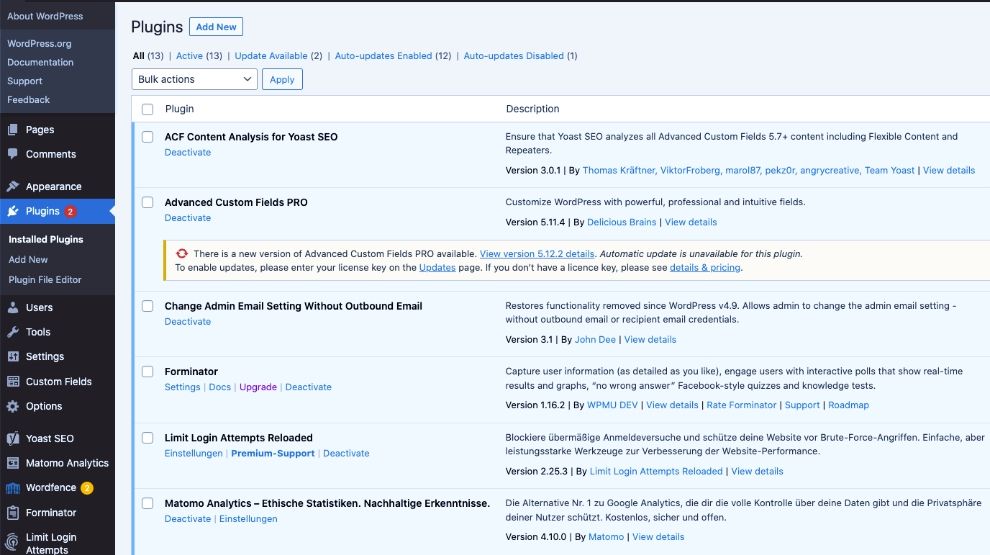Click the Users person icon
This screenshot has width=990, height=555.
click(x=13, y=307)
